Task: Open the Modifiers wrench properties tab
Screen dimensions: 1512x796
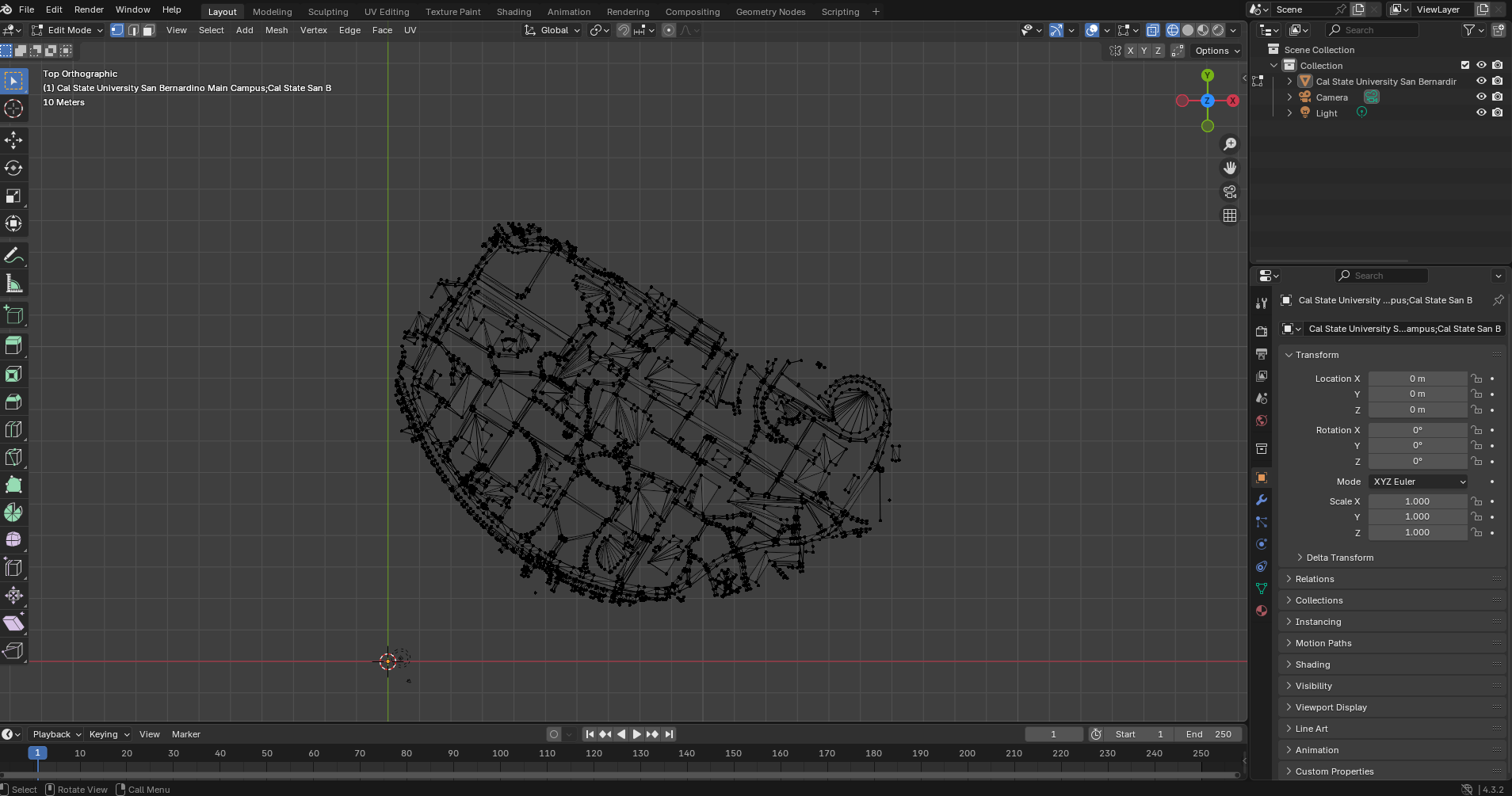Action: (x=1262, y=500)
